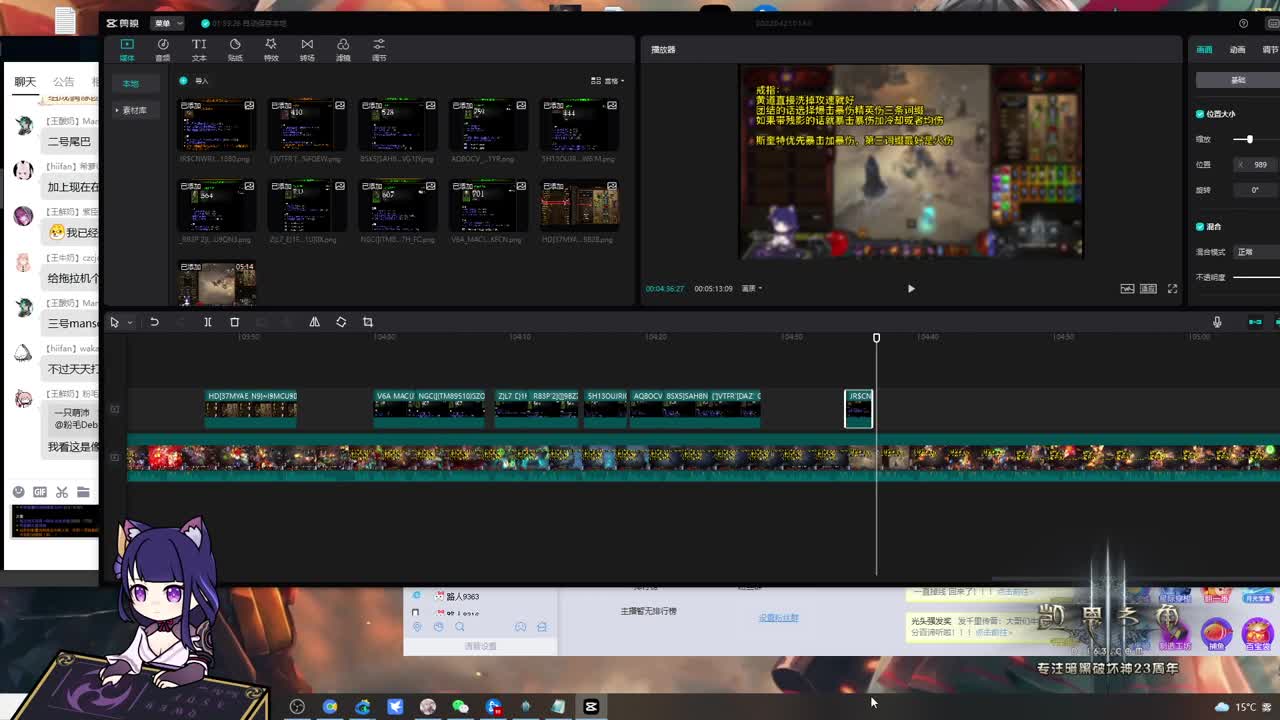Switch to the 画面 properties tab
The width and height of the screenshot is (1280, 720).
click(1204, 49)
